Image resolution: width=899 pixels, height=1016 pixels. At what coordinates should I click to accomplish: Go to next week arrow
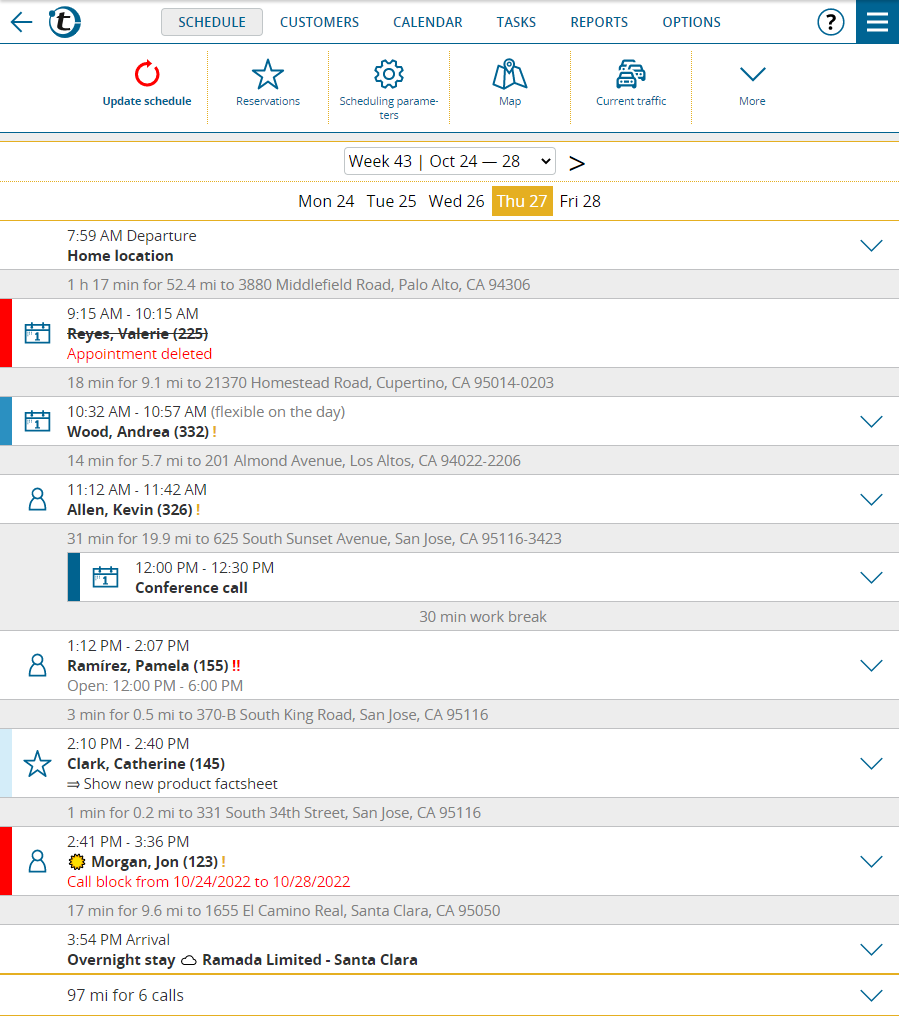(577, 162)
